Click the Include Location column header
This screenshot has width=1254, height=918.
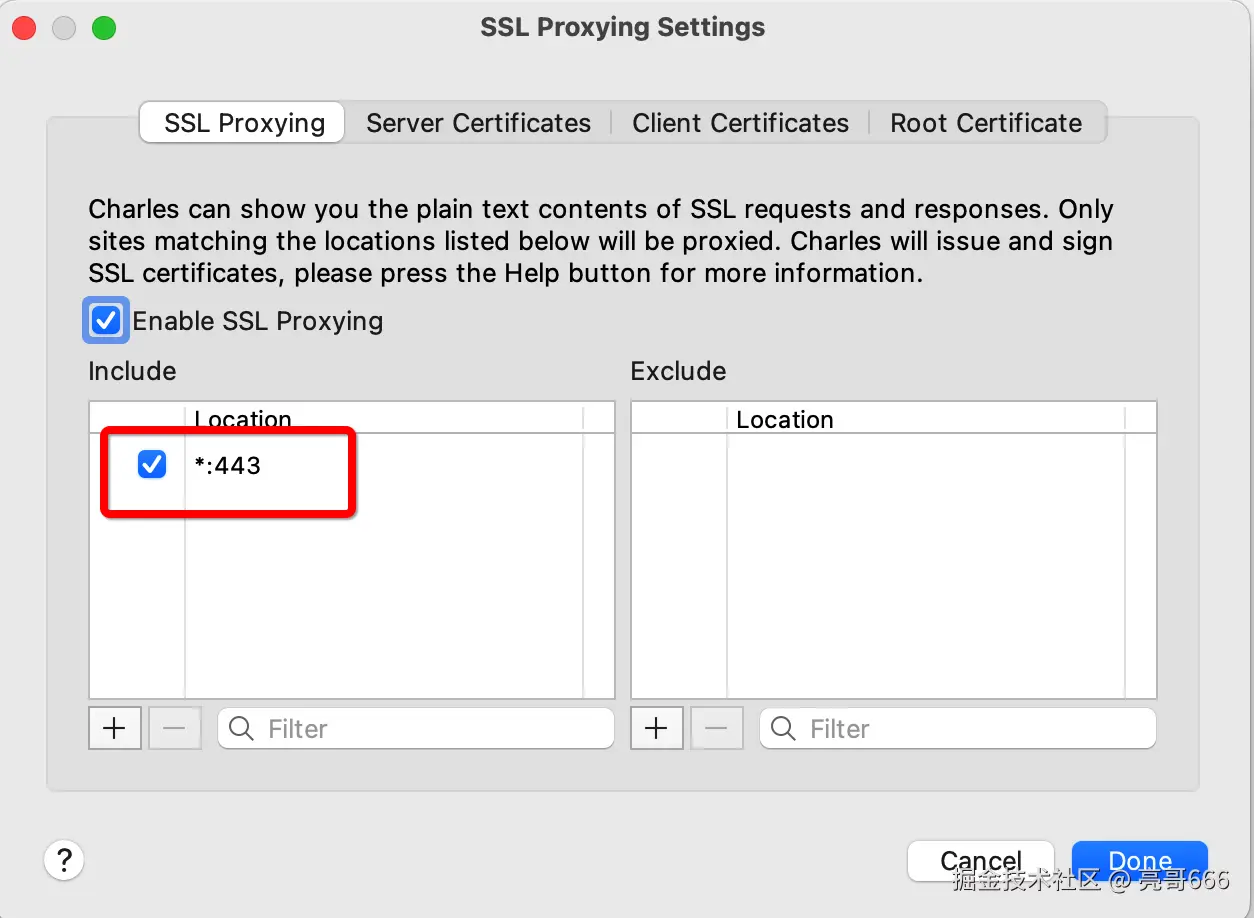click(x=384, y=418)
